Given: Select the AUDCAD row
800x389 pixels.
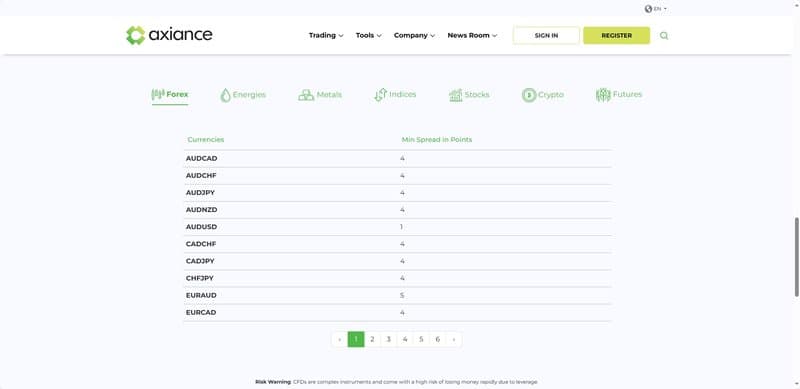Looking at the screenshot, I should (x=397, y=159).
